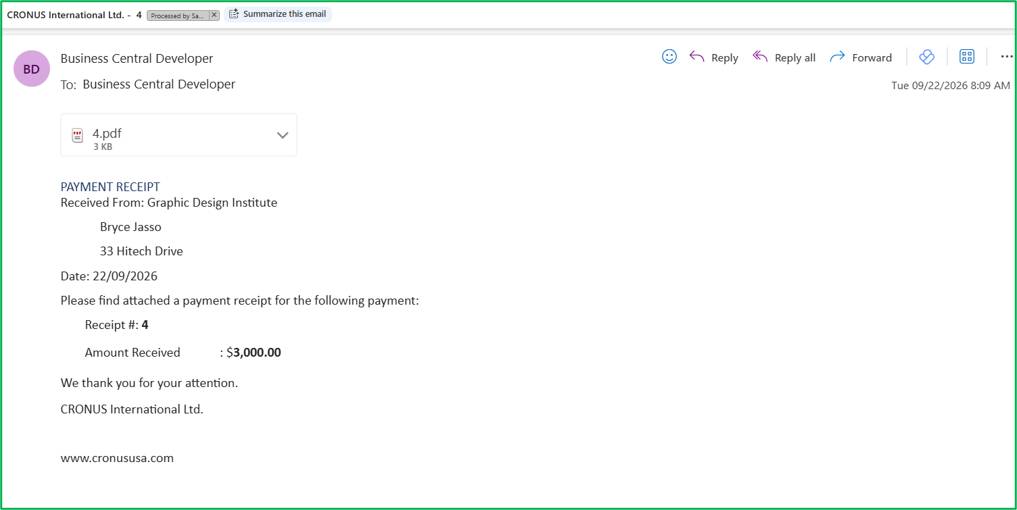This screenshot has width=1017, height=510.
Task: Click the diamond-shaped add-in icon
Action: pos(927,57)
